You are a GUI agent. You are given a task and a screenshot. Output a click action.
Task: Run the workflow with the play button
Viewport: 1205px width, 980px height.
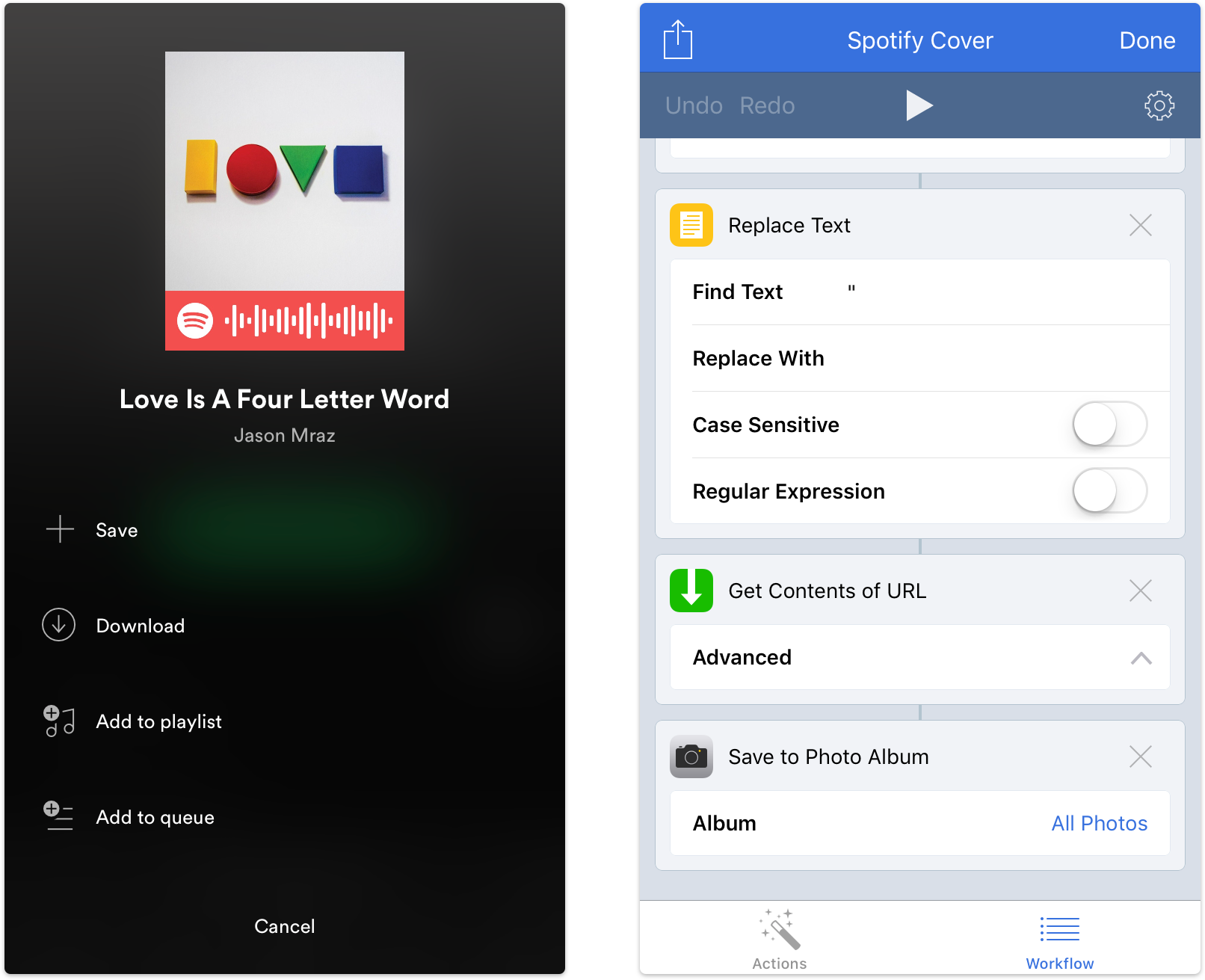(919, 105)
